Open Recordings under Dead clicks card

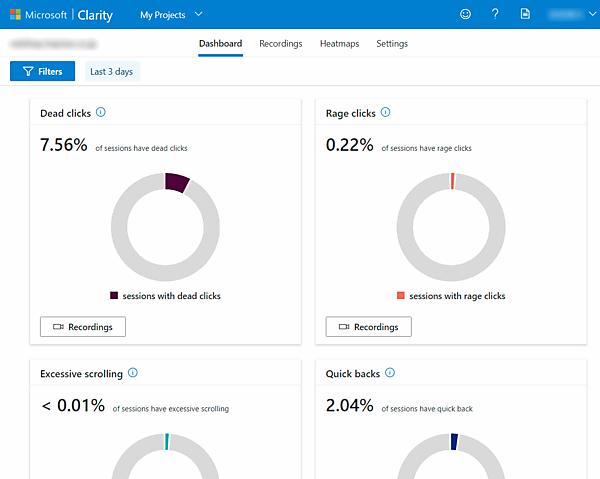(82, 327)
